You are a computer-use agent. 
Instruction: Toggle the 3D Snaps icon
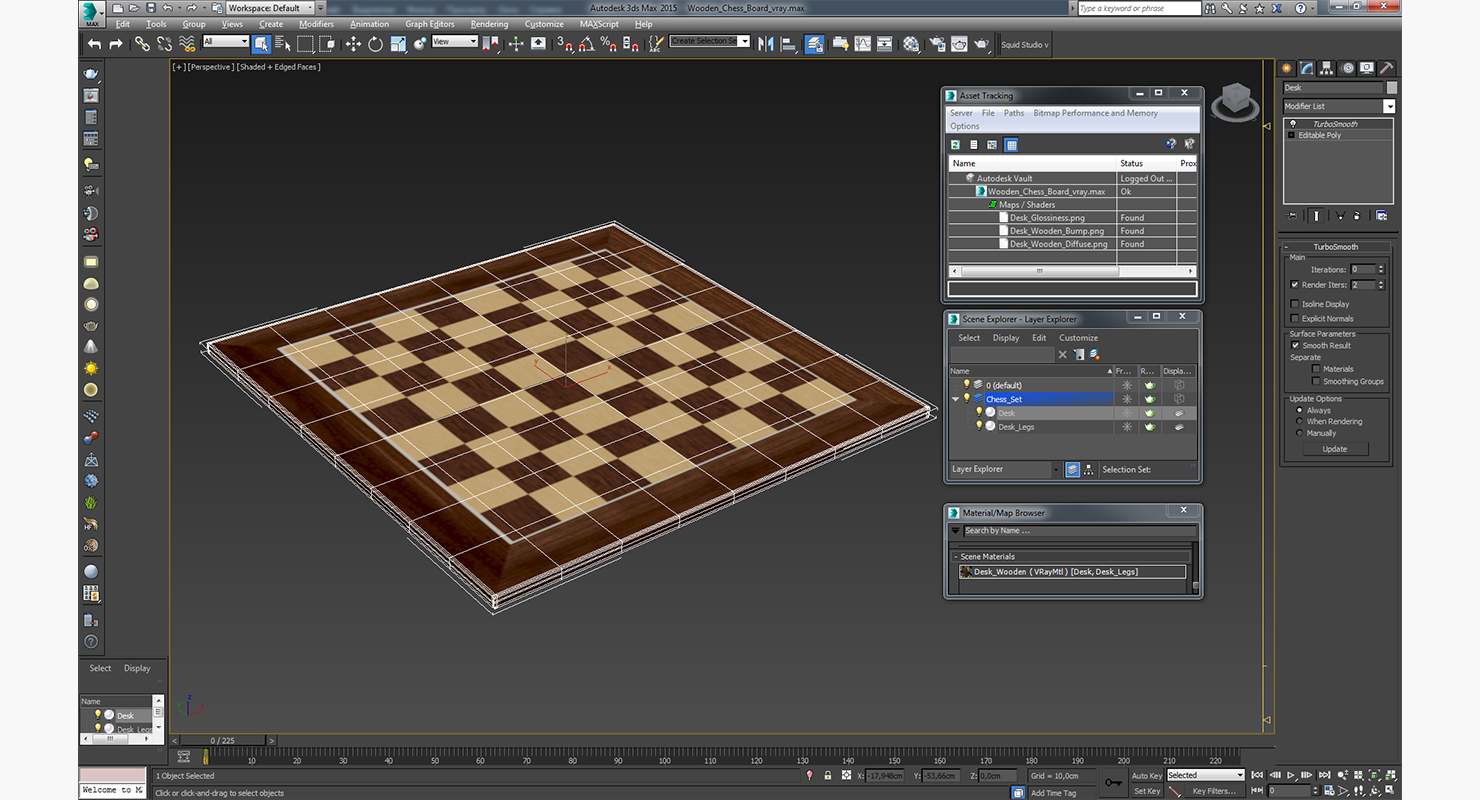coord(565,44)
